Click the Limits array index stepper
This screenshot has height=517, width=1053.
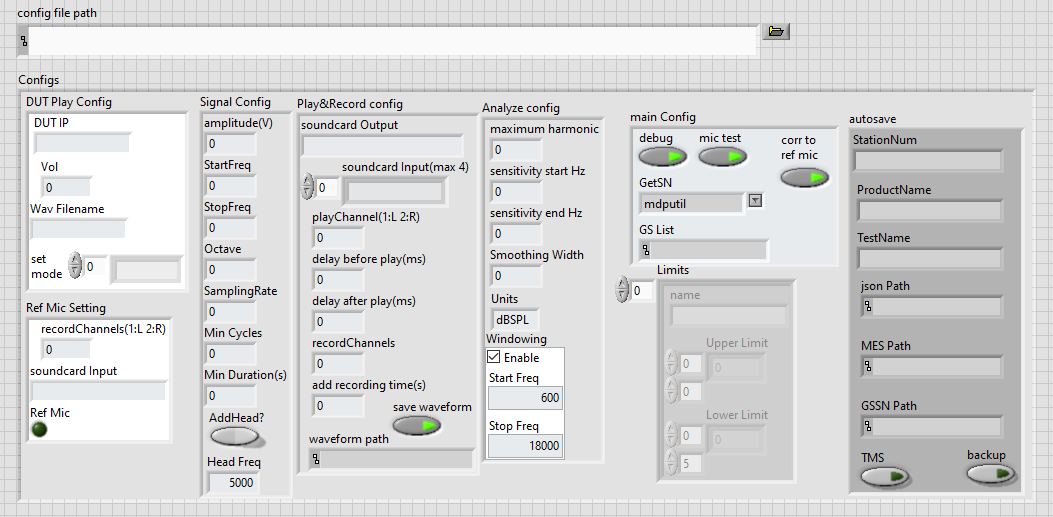point(623,291)
